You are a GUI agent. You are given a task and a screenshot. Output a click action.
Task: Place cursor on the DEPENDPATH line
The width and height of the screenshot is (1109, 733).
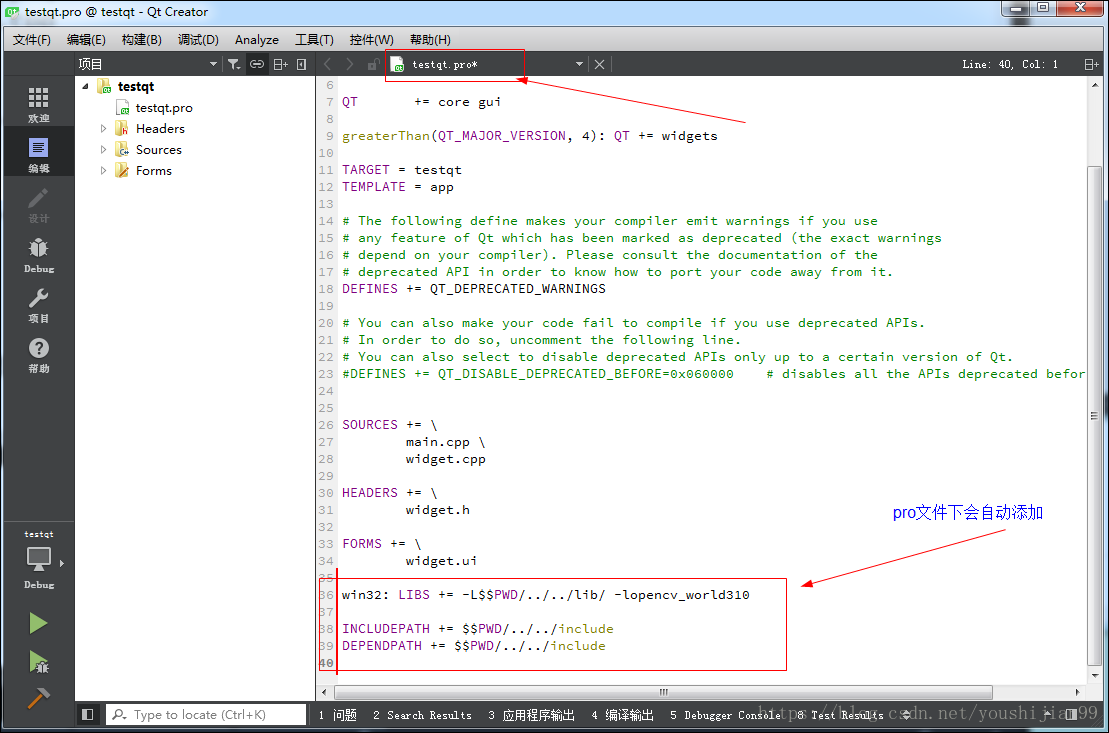click(x=474, y=646)
